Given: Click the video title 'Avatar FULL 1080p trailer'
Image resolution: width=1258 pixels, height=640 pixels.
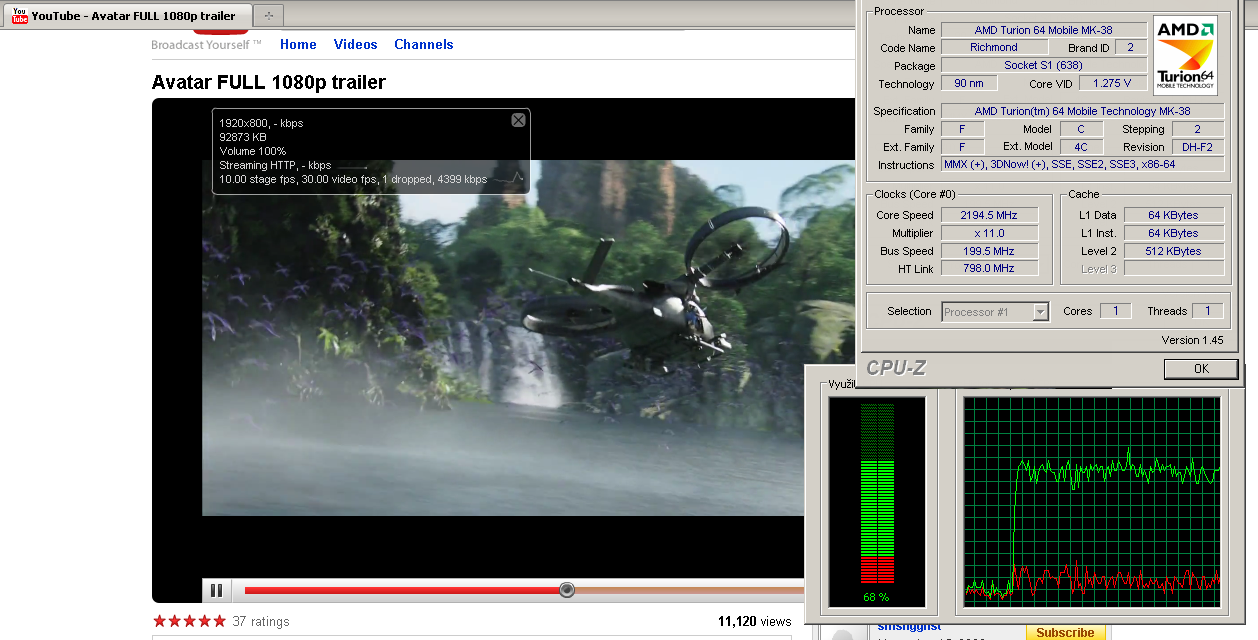Looking at the screenshot, I should pyautogui.click(x=269, y=82).
